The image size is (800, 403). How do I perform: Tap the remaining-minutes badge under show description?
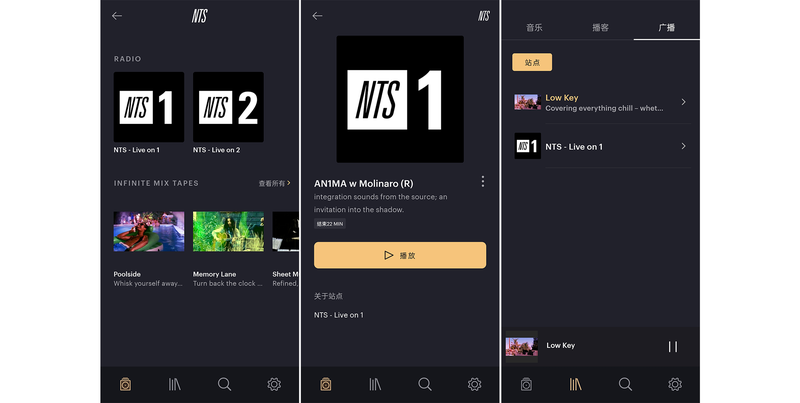coord(330,224)
